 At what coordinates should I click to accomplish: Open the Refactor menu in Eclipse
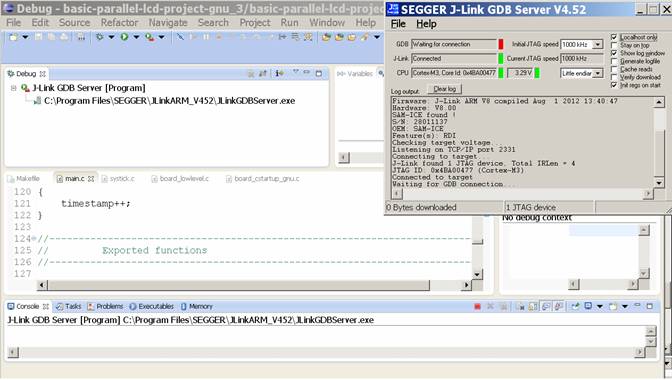click(x=120, y=22)
